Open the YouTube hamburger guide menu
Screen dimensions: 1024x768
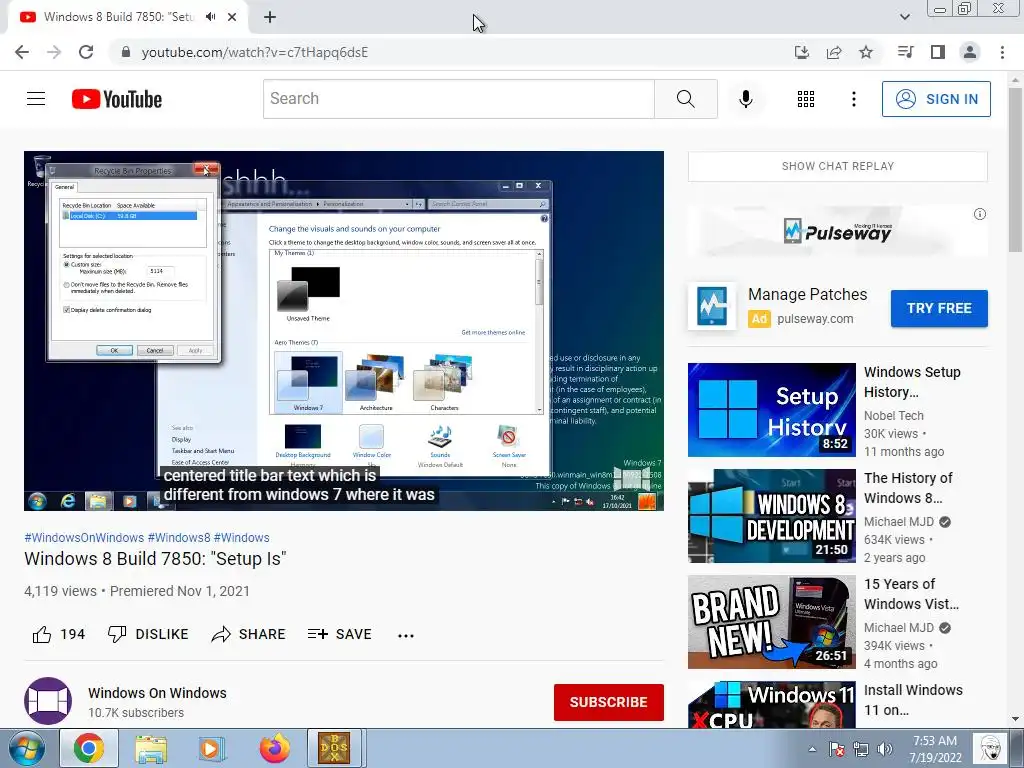[x=36, y=99]
